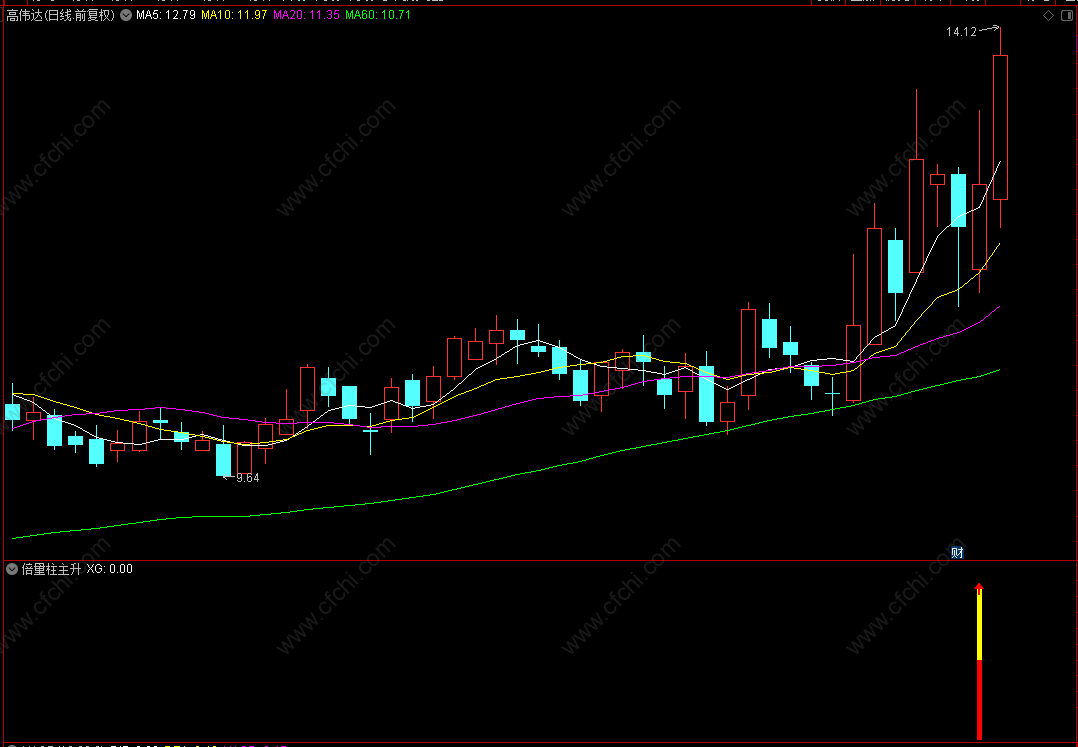Select the last tall red candlestick near 14.12
Image resolution: width=1078 pixels, height=747 pixels.
pyautogui.click(x=1000, y=127)
